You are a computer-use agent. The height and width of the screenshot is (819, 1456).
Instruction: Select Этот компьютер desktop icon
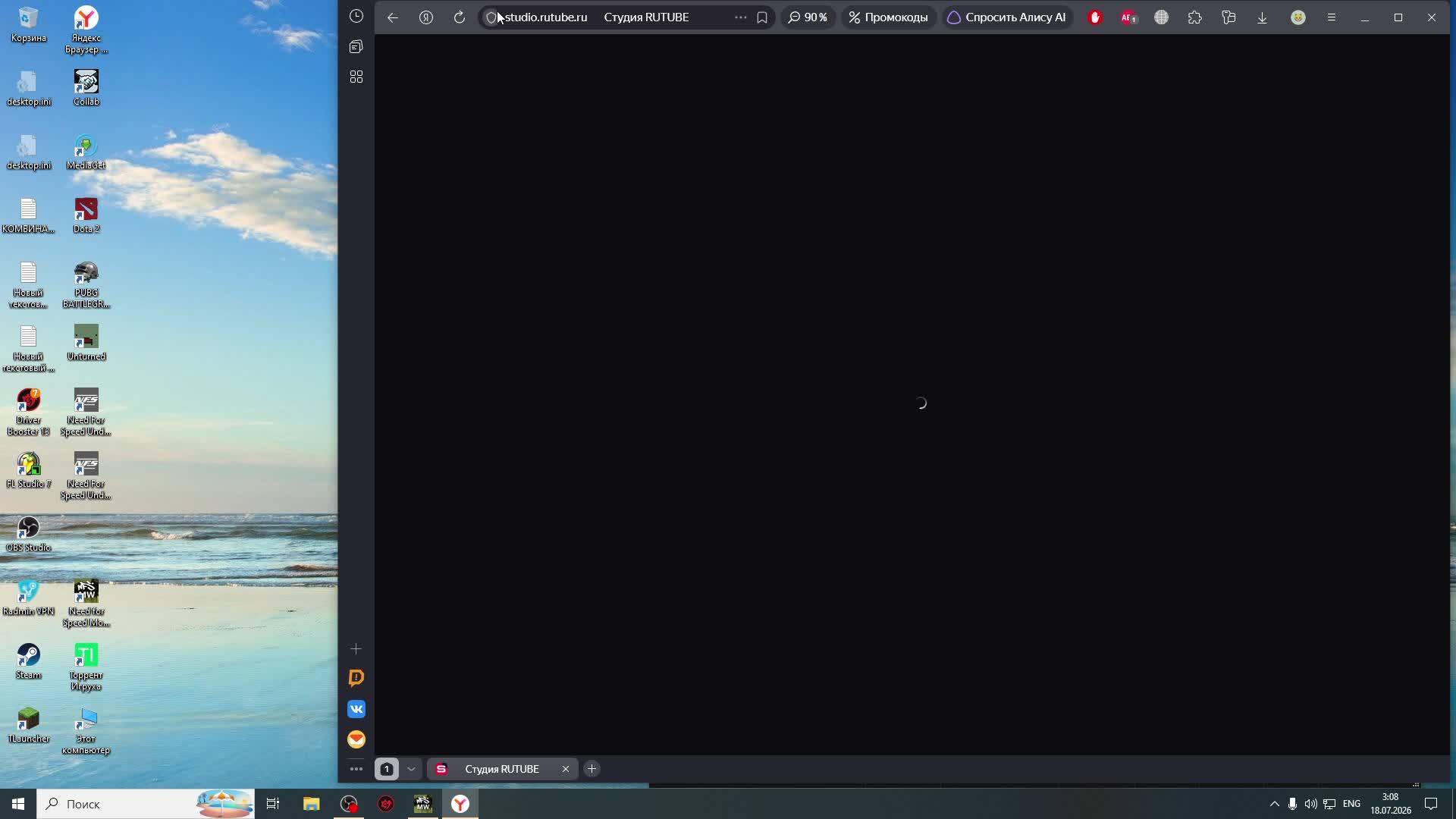coord(86,731)
